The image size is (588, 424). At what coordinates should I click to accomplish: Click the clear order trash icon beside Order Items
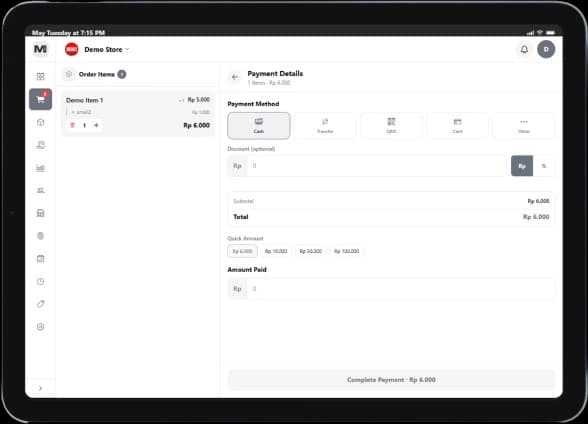69,74
